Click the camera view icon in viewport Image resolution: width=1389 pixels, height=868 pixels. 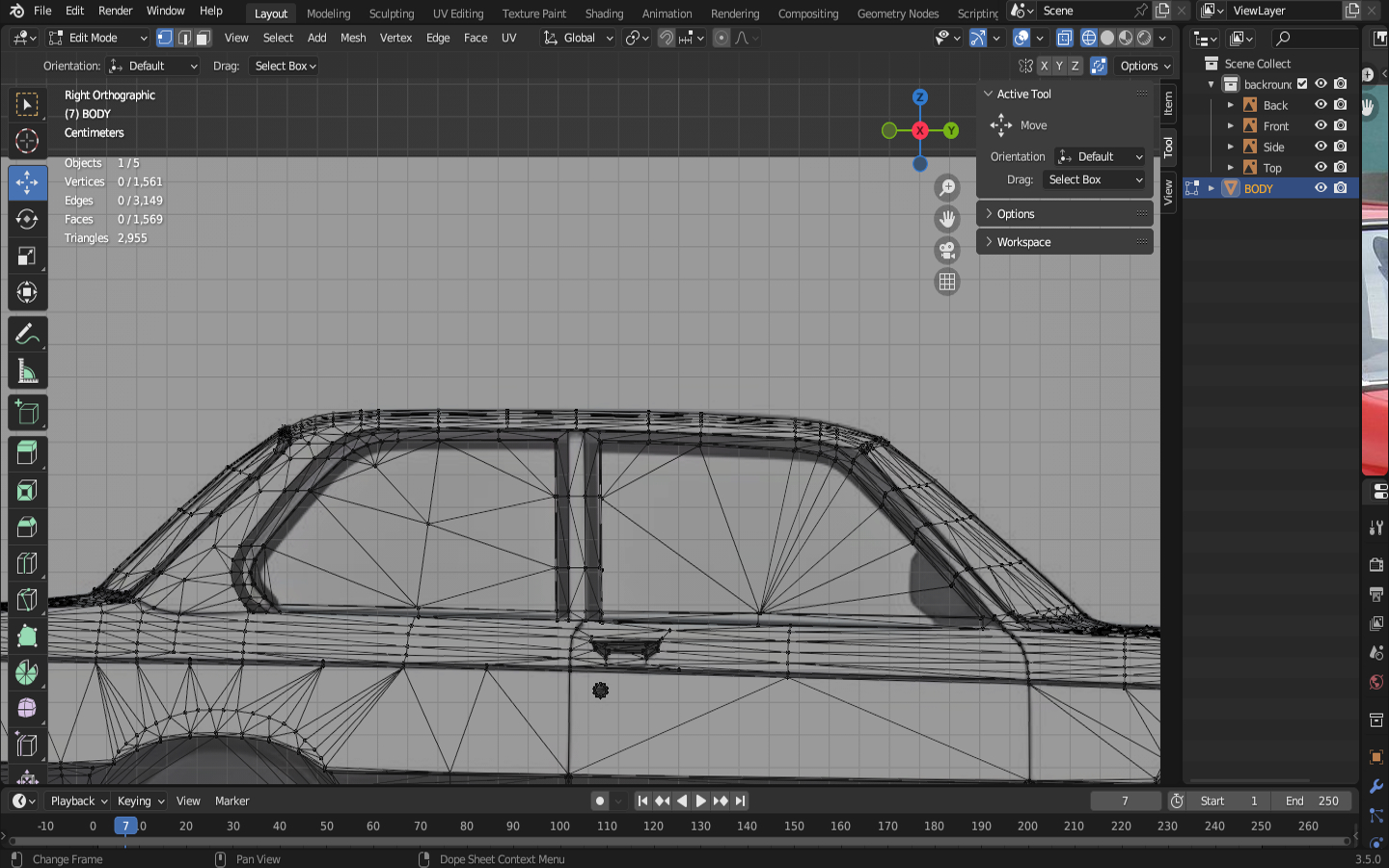tap(947, 251)
